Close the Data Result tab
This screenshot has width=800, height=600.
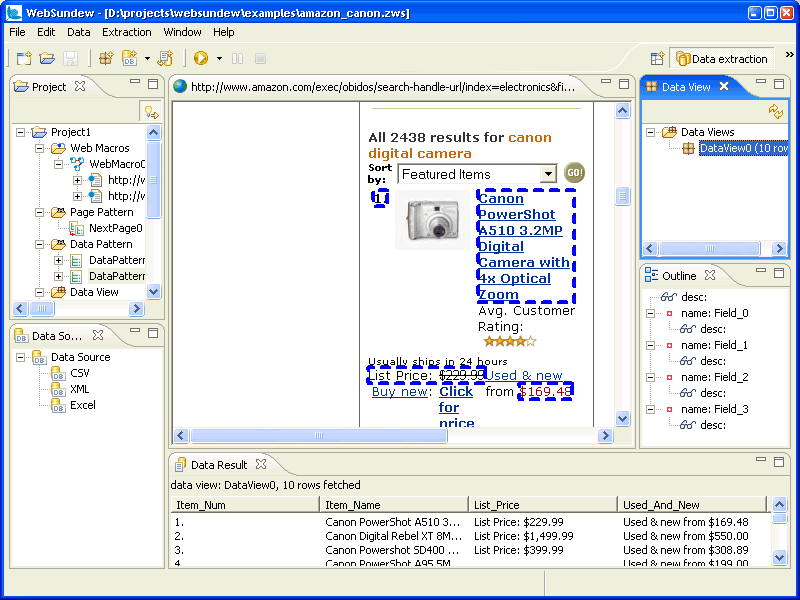coord(261,464)
